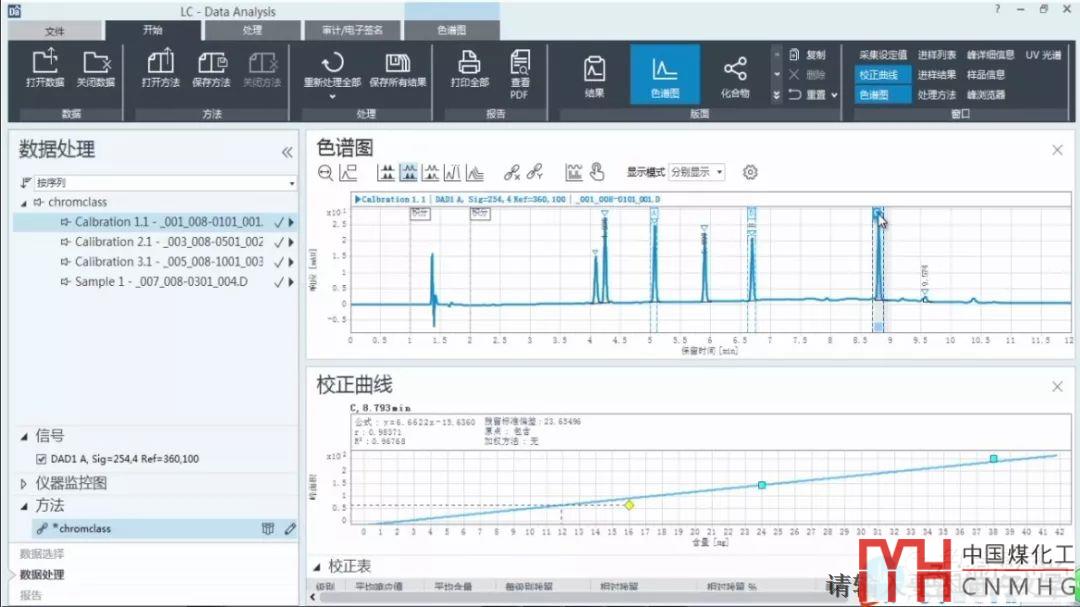Open the 文件 menu tab
Viewport: 1080px width, 607px height.
(55, 31)
